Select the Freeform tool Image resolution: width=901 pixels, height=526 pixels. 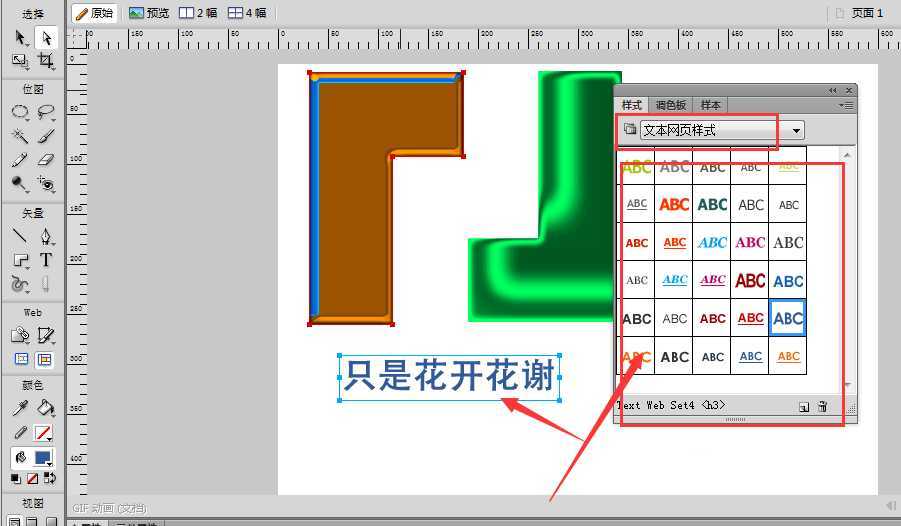(x=21, y=283)
